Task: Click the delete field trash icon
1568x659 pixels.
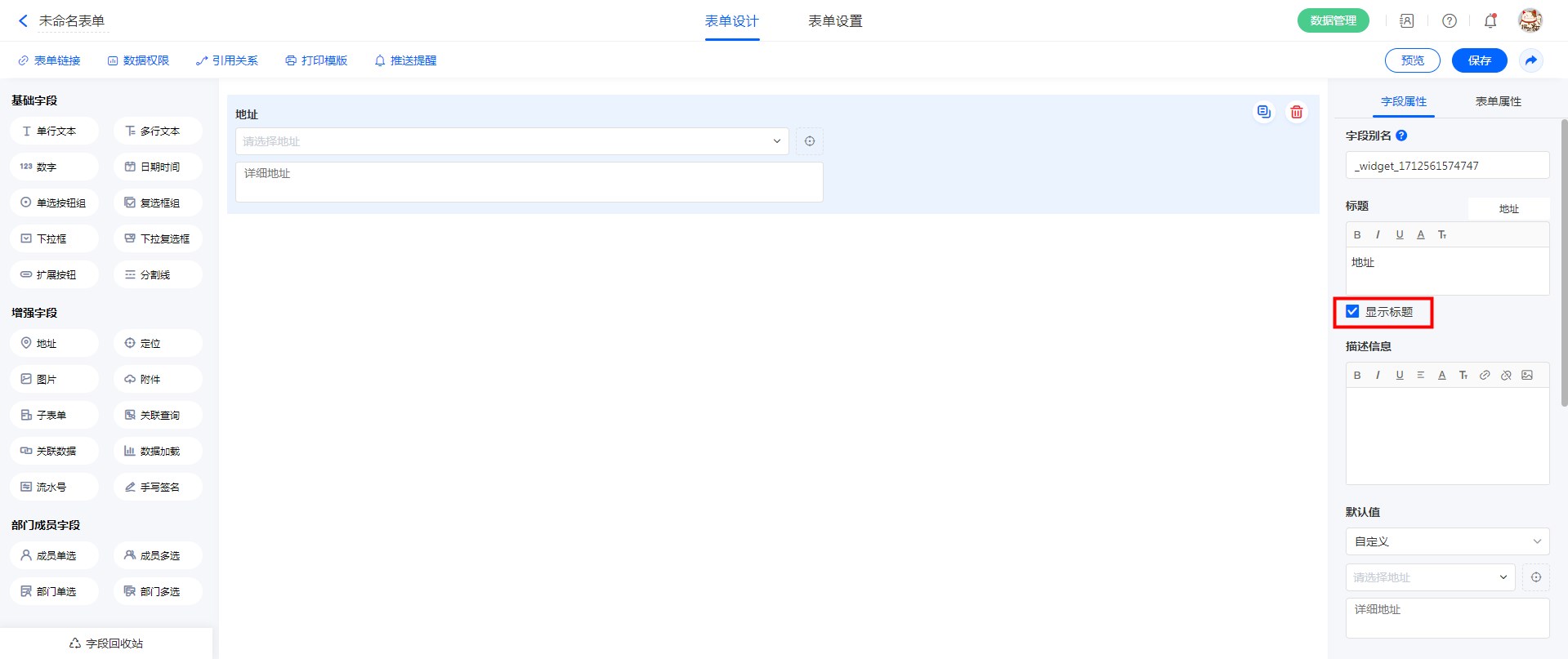Action: [x=1296, y=113]
